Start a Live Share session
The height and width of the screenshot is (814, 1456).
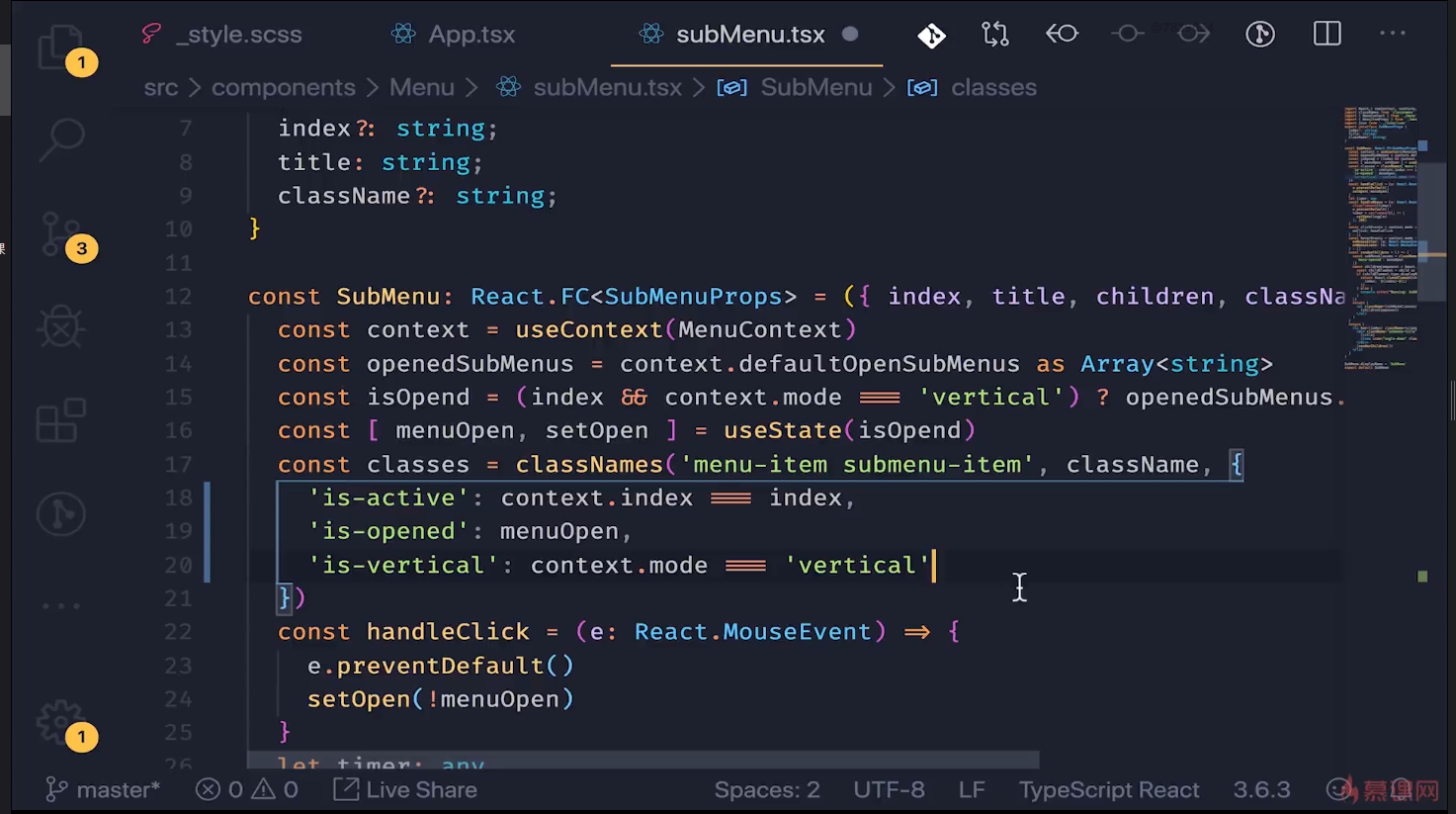click(405, 790)
